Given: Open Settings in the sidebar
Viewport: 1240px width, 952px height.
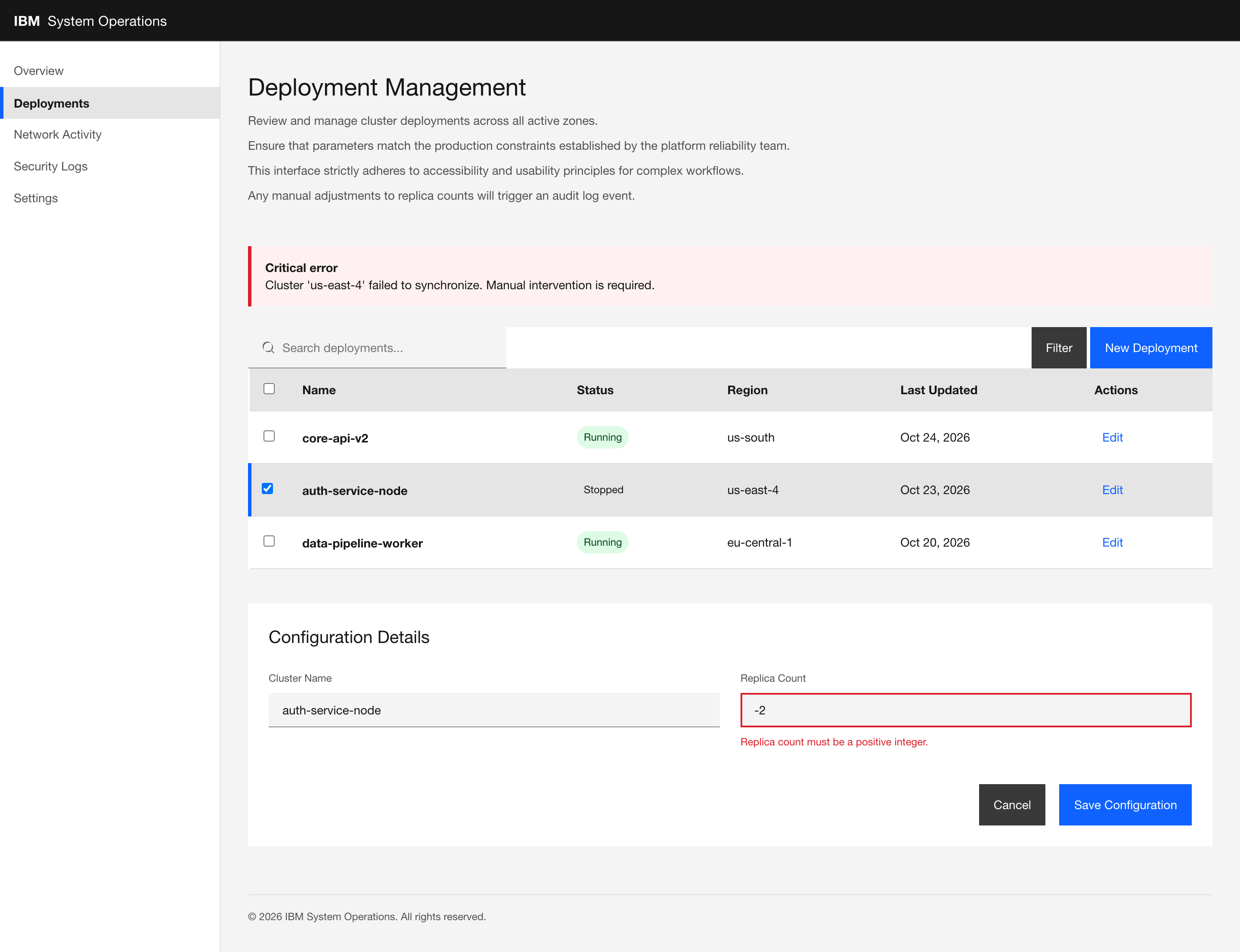Looking at the screenshot, I should (36, 198).
